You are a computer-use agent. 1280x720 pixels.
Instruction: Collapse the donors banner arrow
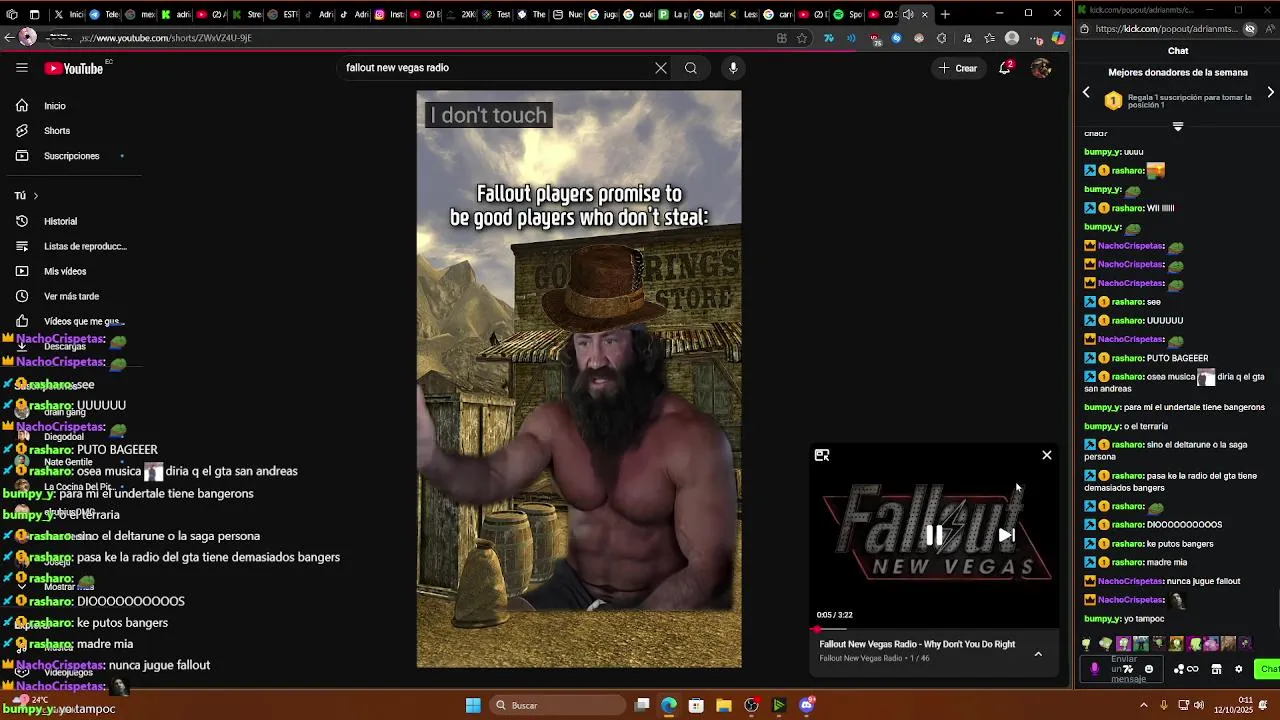click(x=1177, y=127)
